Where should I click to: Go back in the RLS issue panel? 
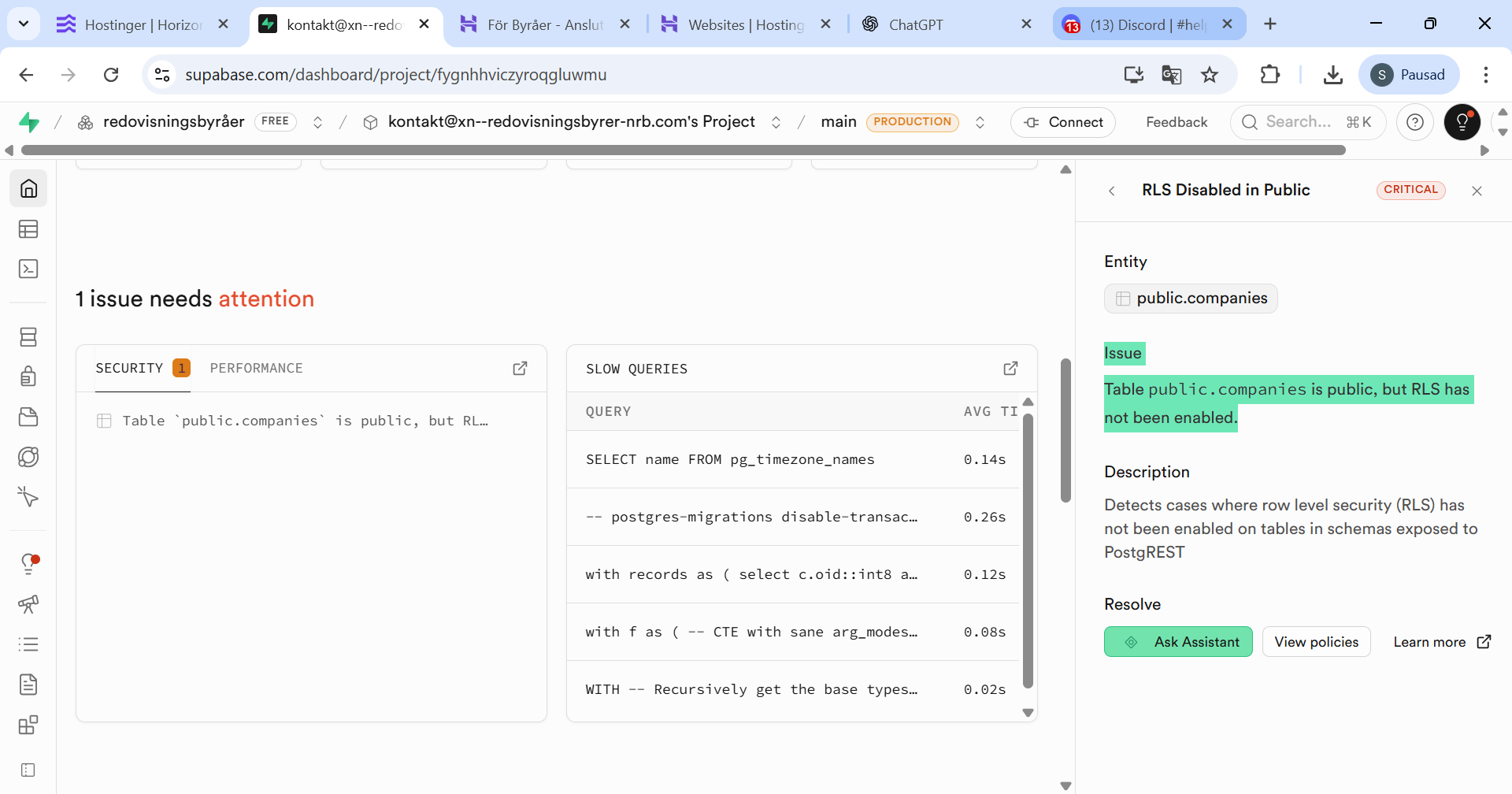coord(1112,191)
